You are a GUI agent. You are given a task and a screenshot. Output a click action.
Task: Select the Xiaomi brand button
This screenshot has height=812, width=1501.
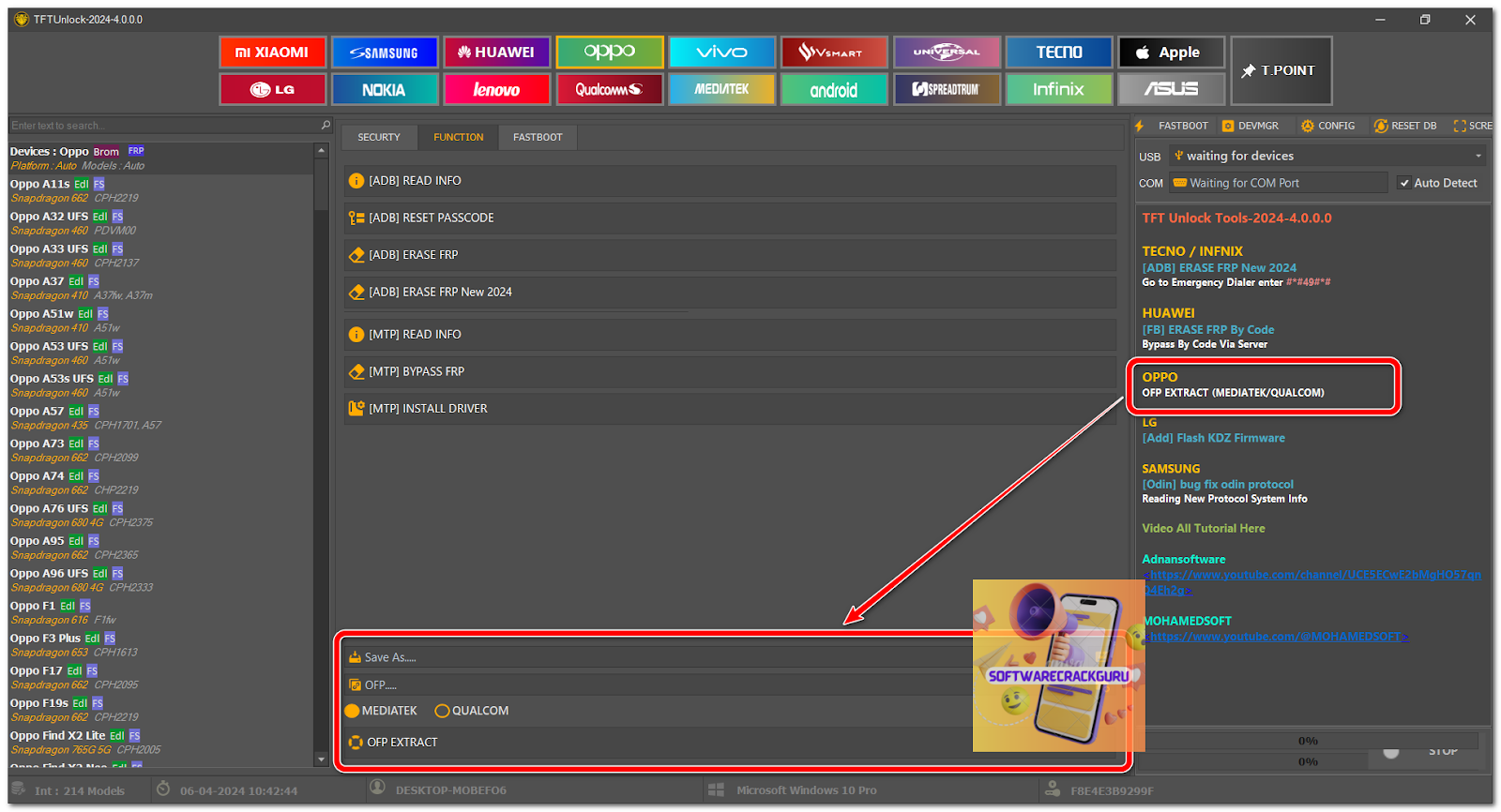coord(272,53)
